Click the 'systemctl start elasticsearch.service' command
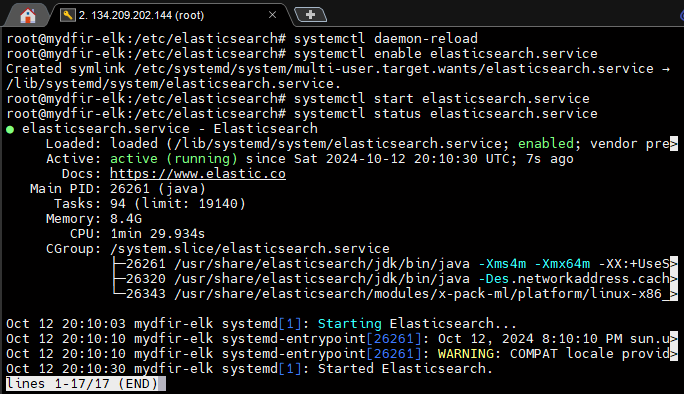 coord(441,99)
